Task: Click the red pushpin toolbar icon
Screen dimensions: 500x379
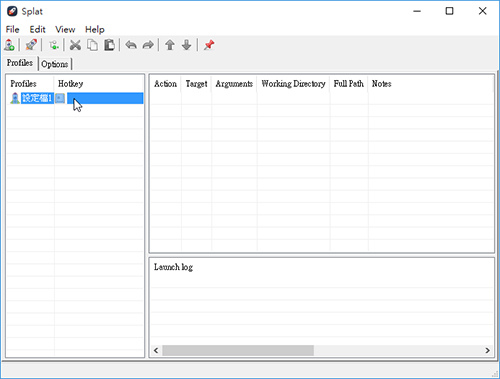Action: click(209, 45)
